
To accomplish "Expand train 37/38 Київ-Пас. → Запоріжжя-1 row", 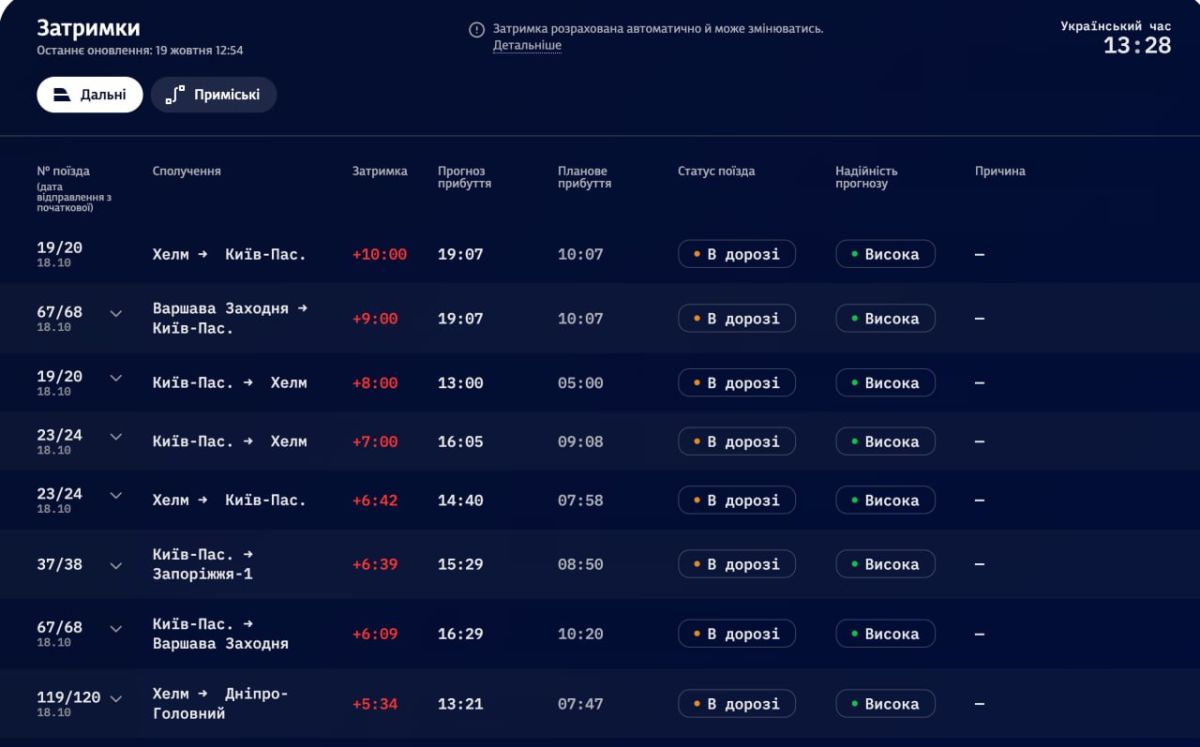I will 116,565.
